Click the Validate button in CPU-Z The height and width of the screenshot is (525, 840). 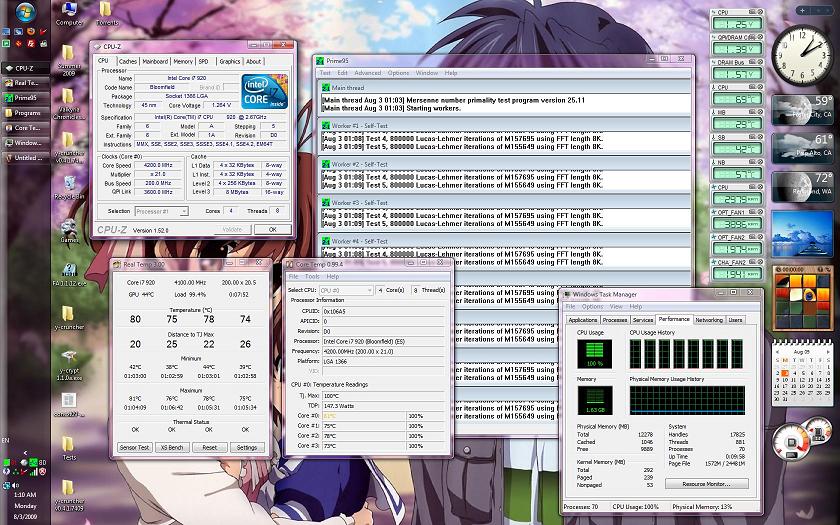click(232, 229)
